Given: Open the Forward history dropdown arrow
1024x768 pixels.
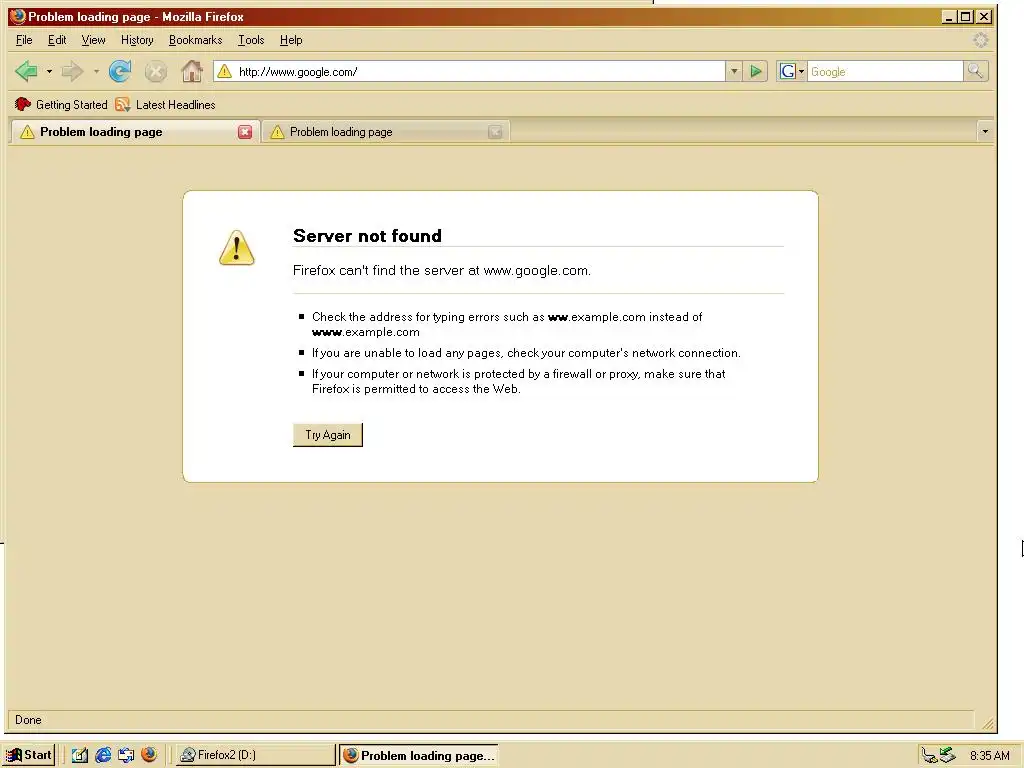Looking at the screenshot, I should 96,71.
